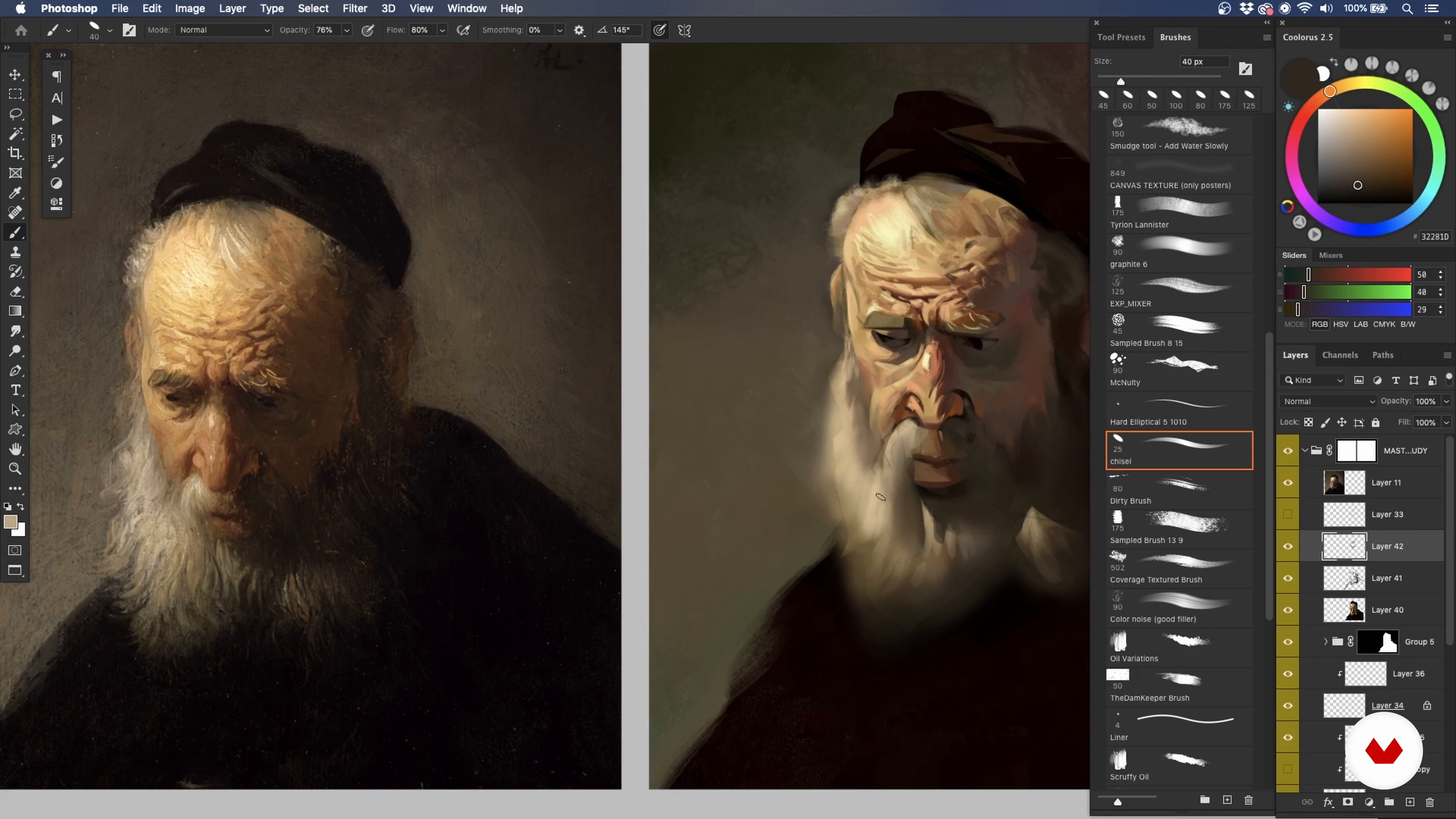Create new brush in Brushes panel

pos(1227,800)
